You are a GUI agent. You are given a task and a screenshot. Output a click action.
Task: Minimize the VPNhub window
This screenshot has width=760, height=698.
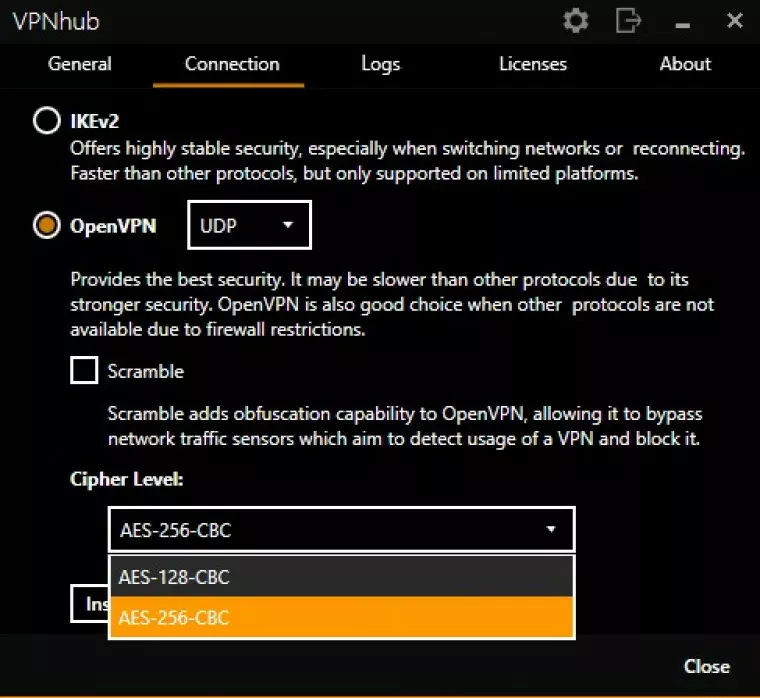682,22
